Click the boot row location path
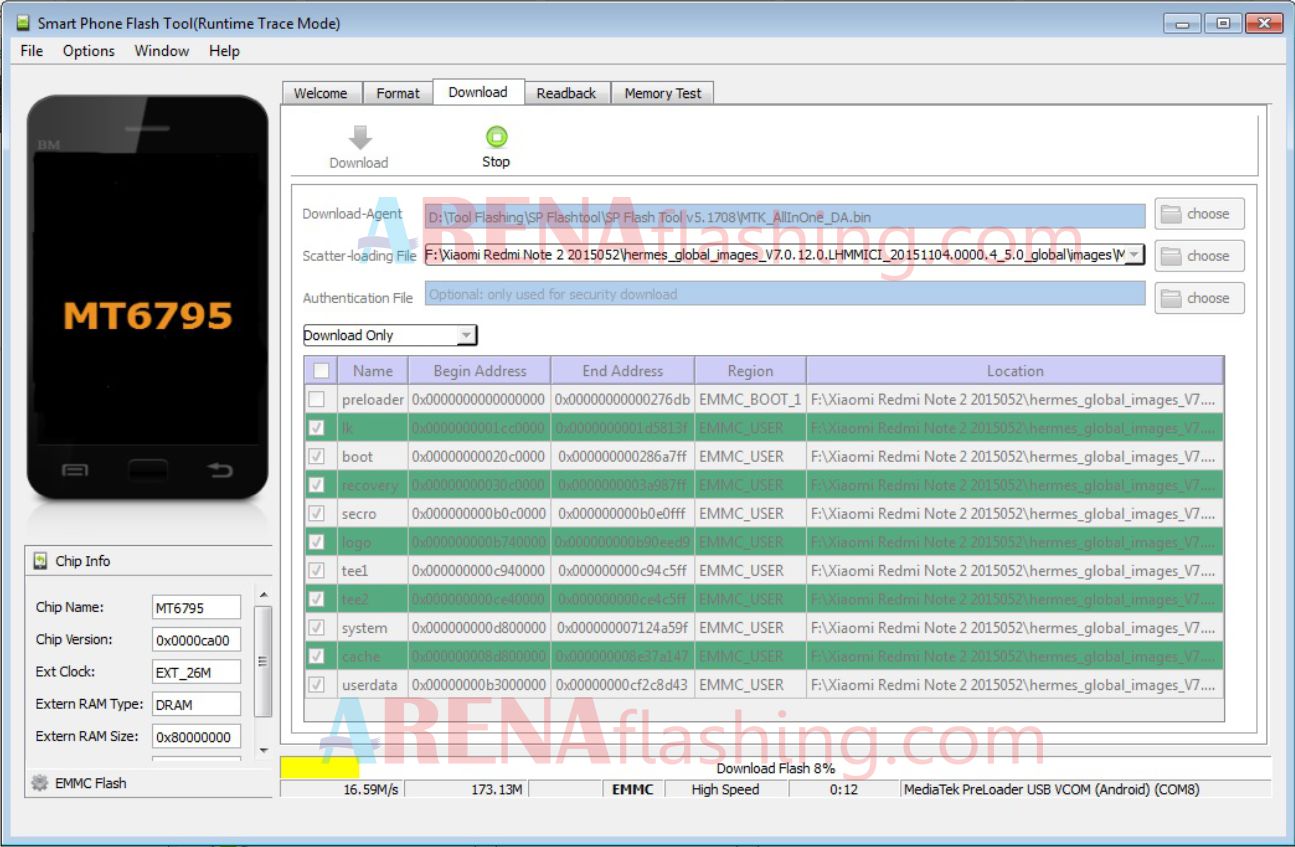The width and height of the screenshot is (1295, 847). point(1015,456)
